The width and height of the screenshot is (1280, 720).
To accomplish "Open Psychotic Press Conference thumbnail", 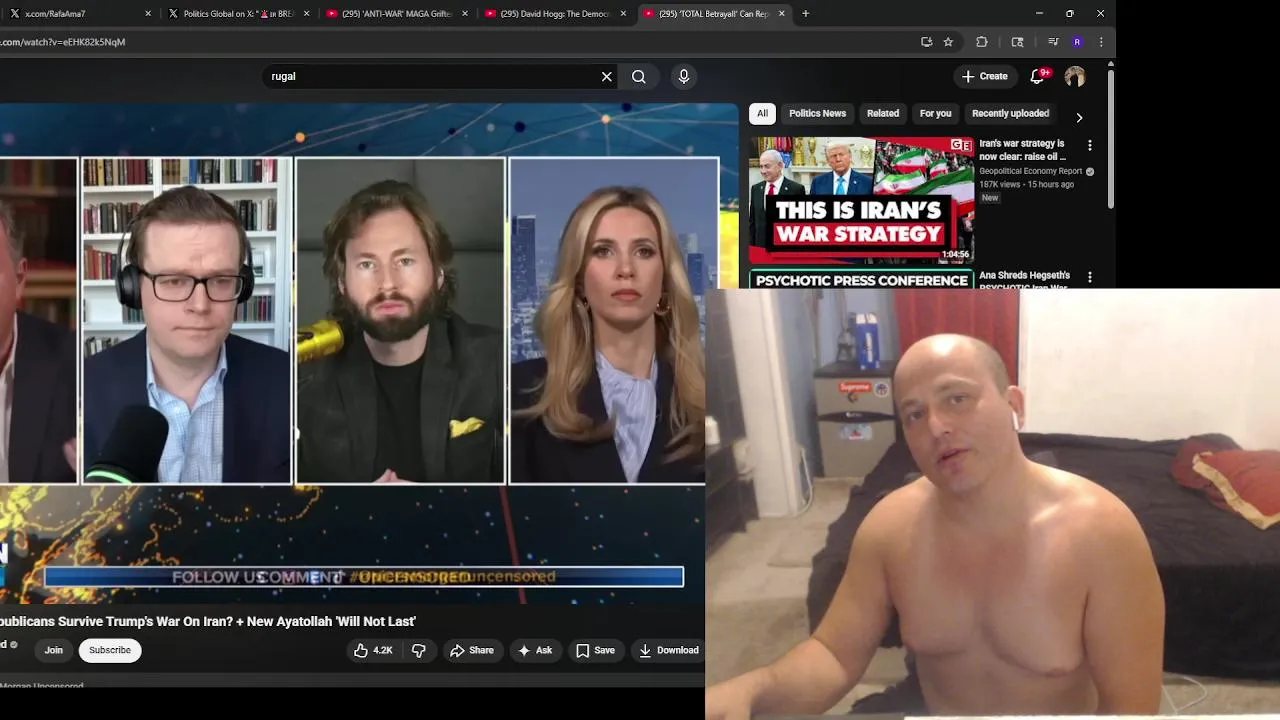I will (x=861, y=279).
